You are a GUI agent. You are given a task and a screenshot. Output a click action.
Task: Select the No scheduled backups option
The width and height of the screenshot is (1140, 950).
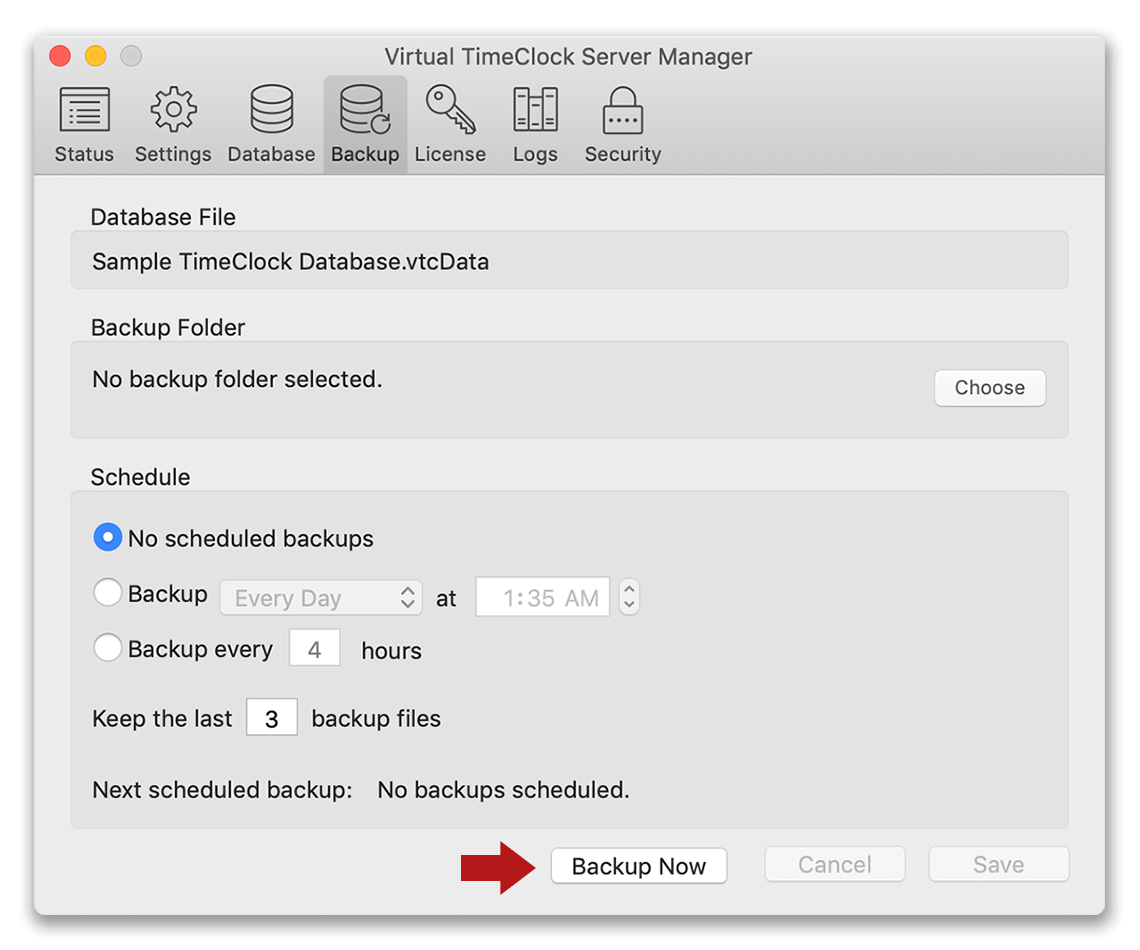tap(107, 537)
